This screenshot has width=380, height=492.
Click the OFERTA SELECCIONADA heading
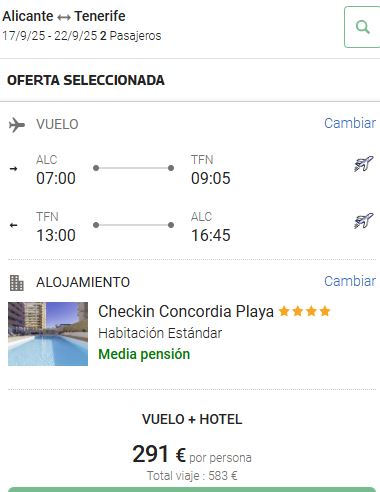[x=86, y=80]
